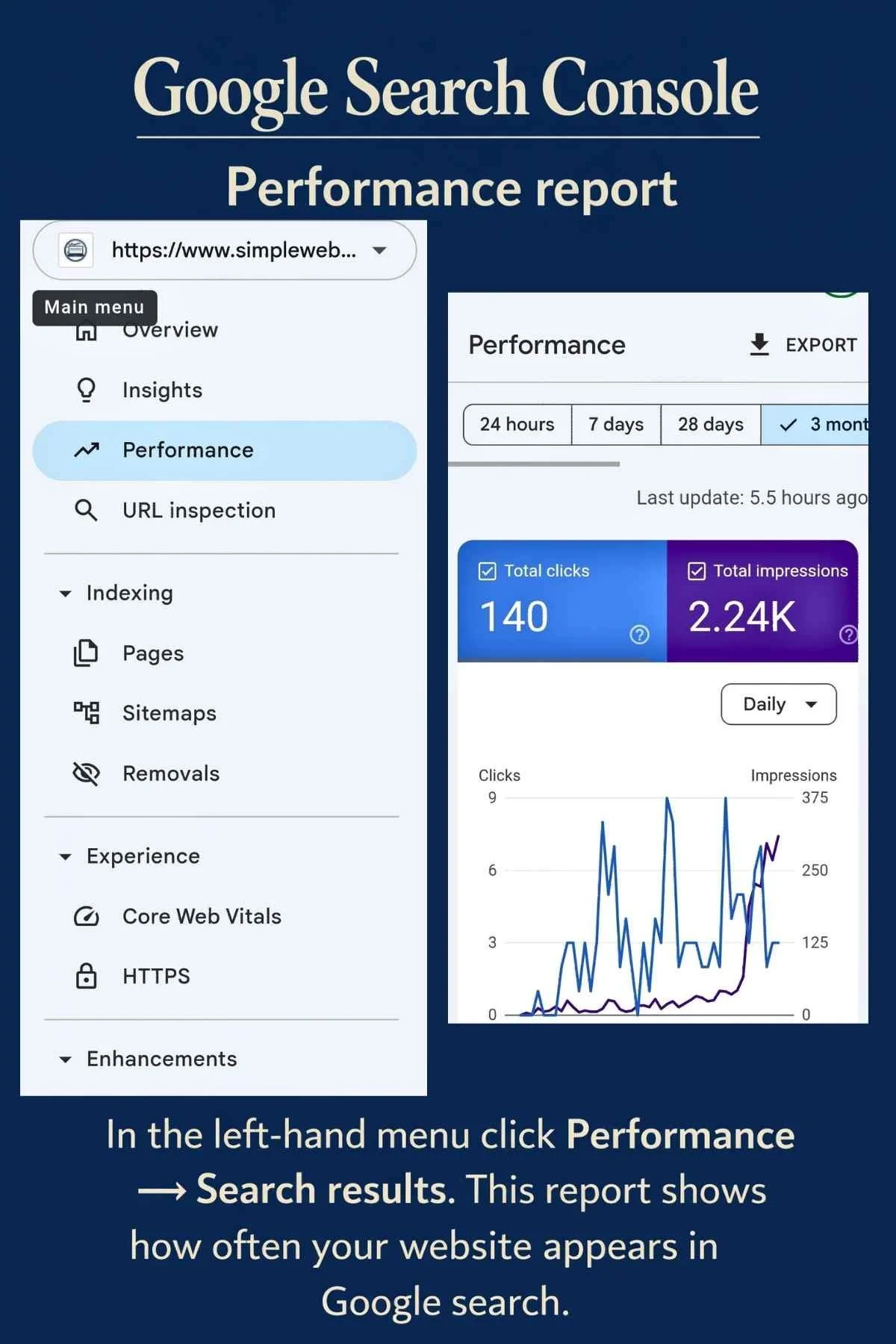The width and height of the screenshot is (896, 1344).
Task: Select Performance in the sidebar
Action: tap(225, 450)
